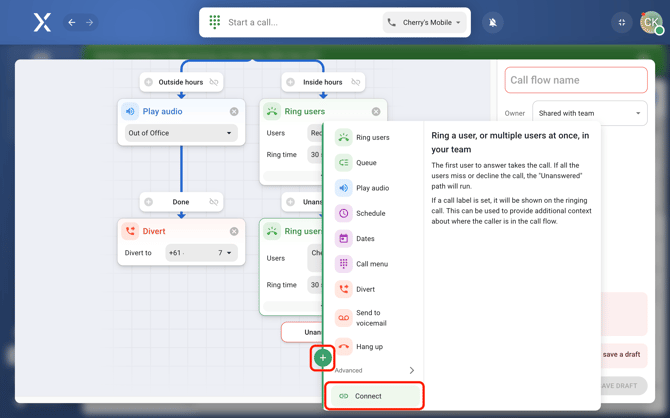Go back with the left arrow
The image size is (670, 418).
(72, 22)
